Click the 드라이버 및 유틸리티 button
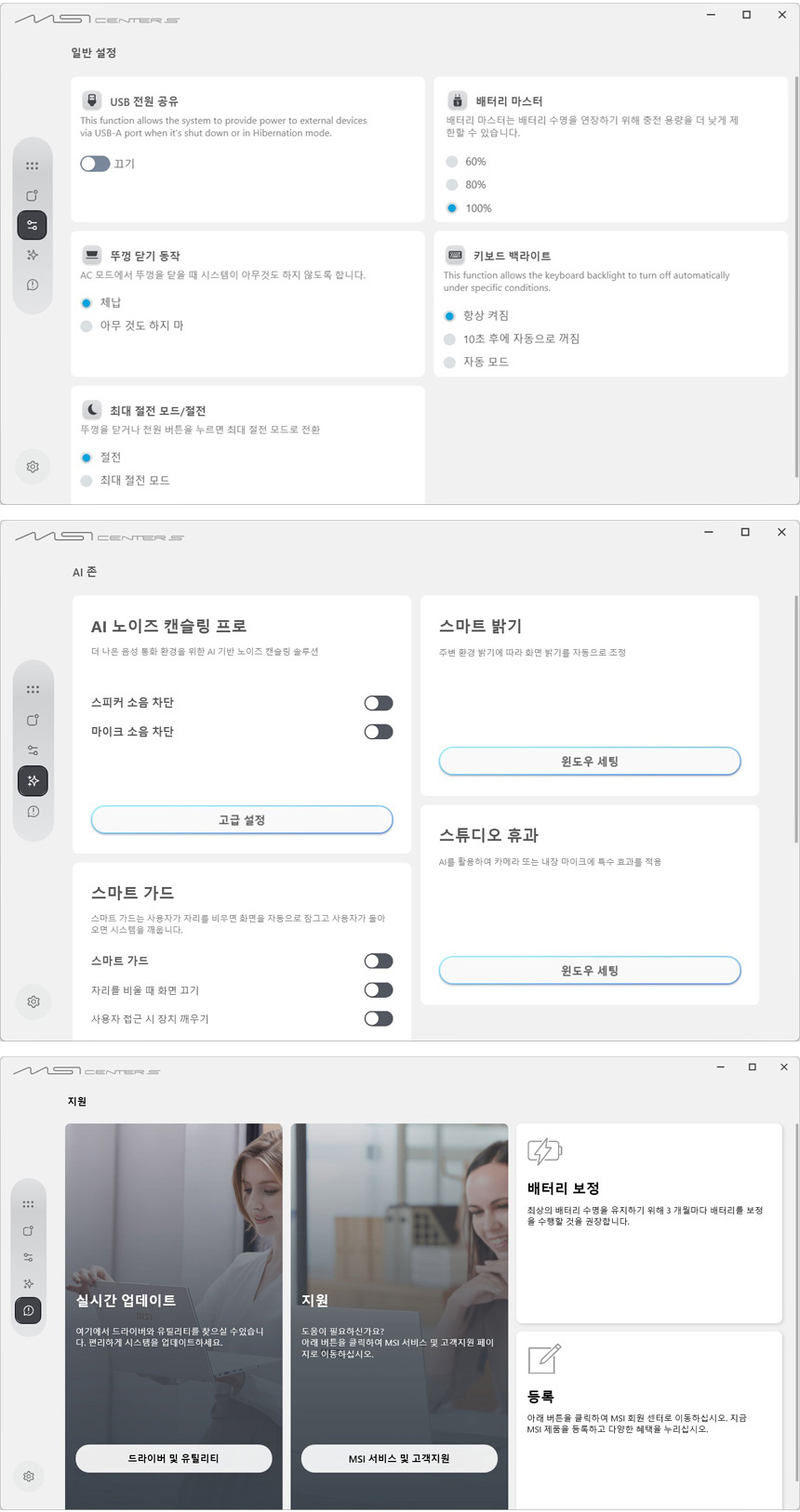 tap(173, 1458)
